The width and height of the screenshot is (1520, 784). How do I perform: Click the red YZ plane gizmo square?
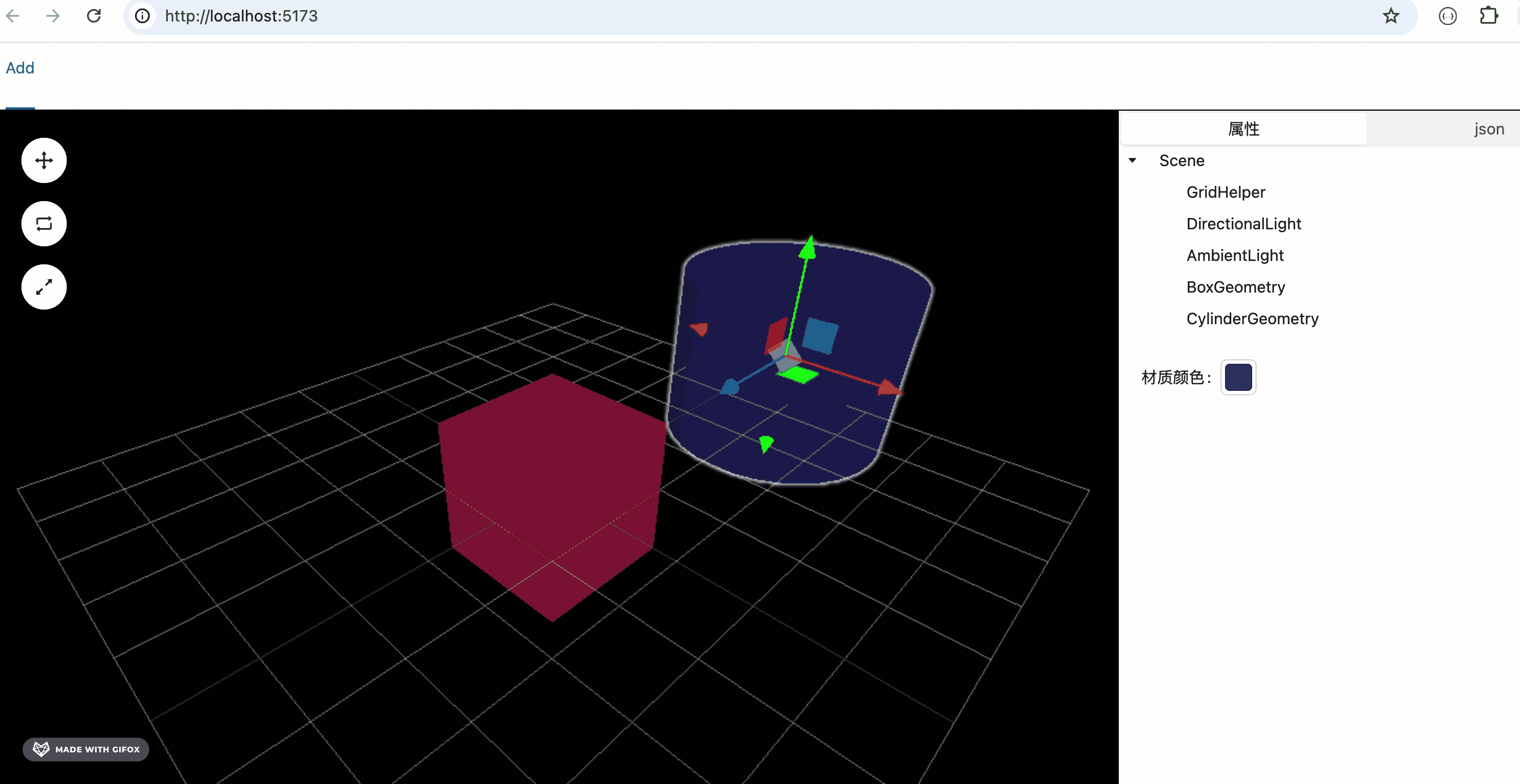(776, 336)
